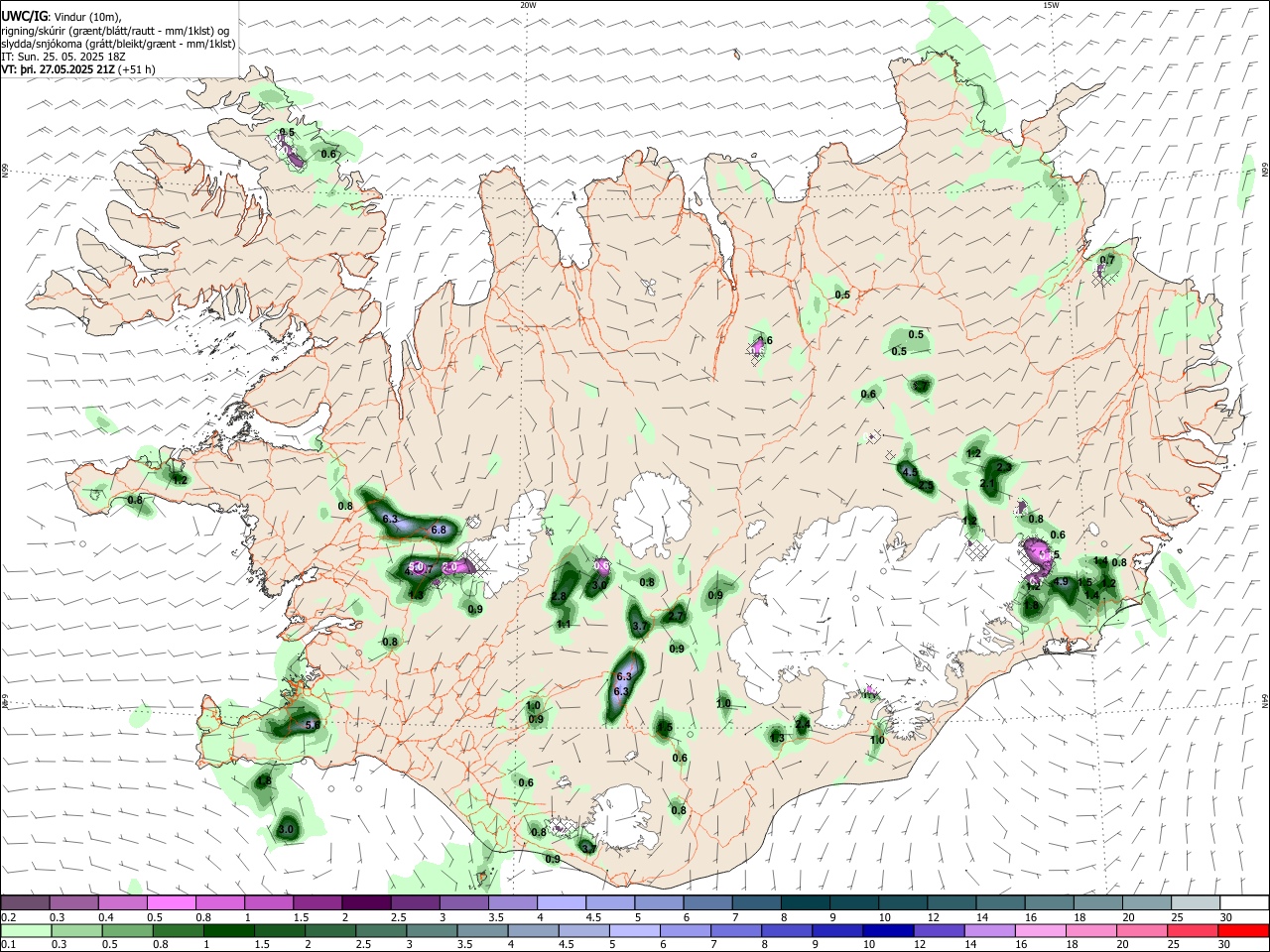Click the 2.4 precipitation value south of the glacier

click(803, 725)
